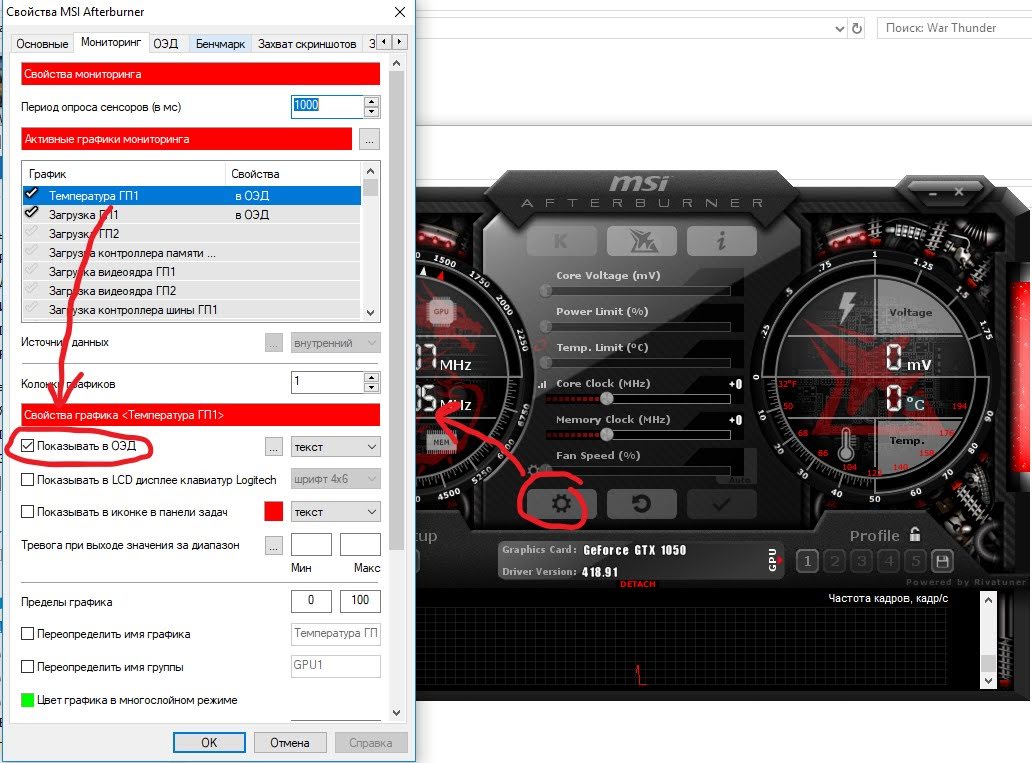Click the OK button
Screen dimensions: 1032x763
(x=209, y=743)
